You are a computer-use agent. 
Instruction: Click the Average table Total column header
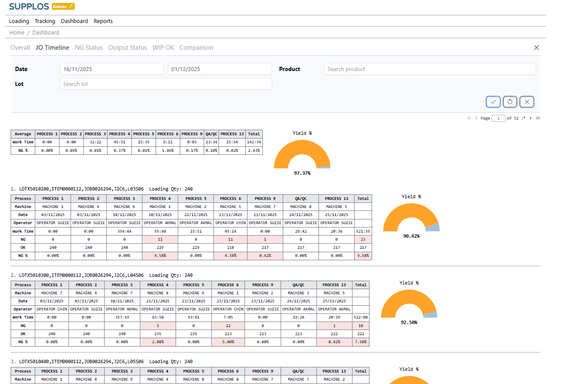point(254,134)
